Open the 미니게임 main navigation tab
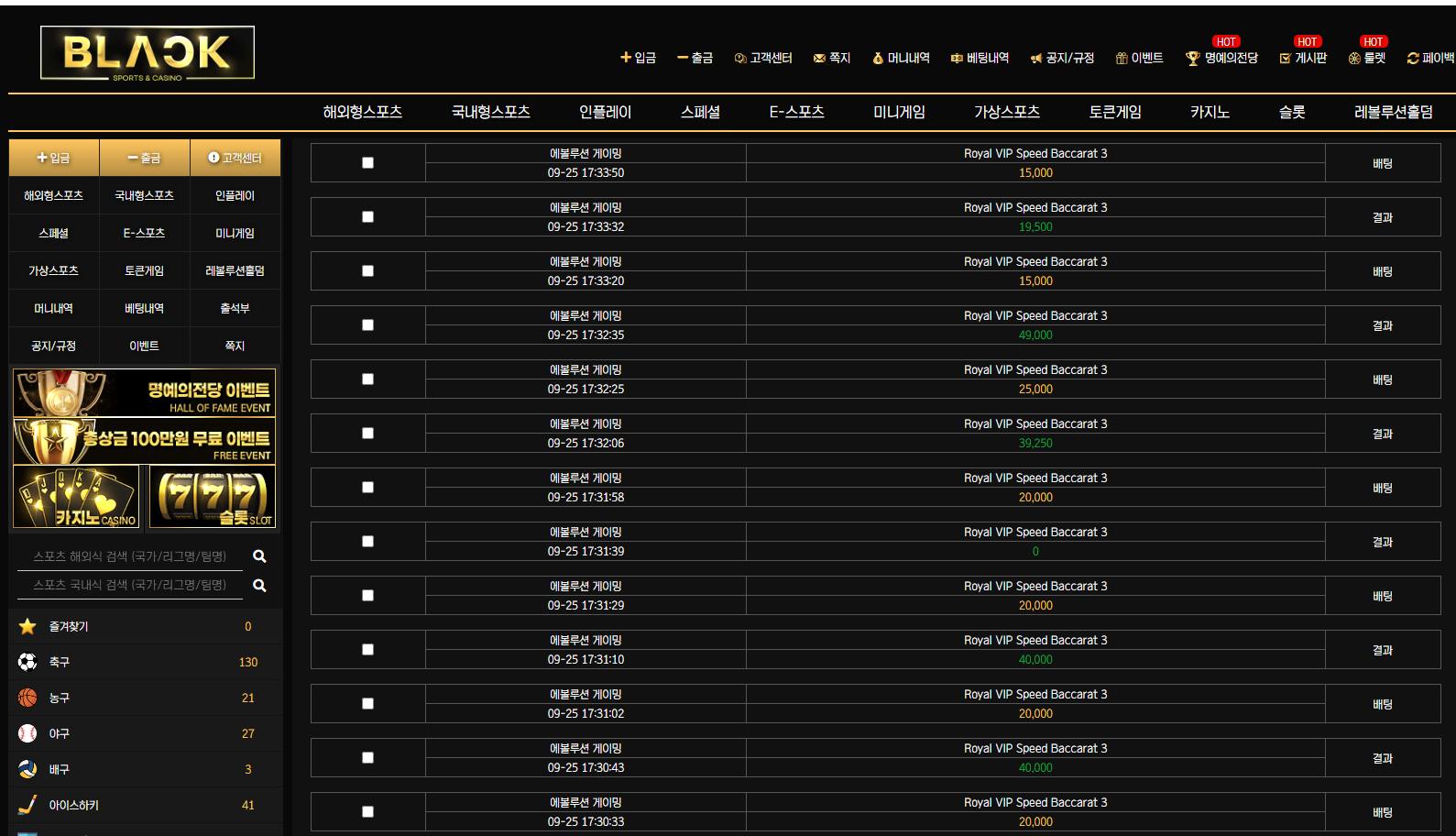1456x836 pixels. (899, 112)
